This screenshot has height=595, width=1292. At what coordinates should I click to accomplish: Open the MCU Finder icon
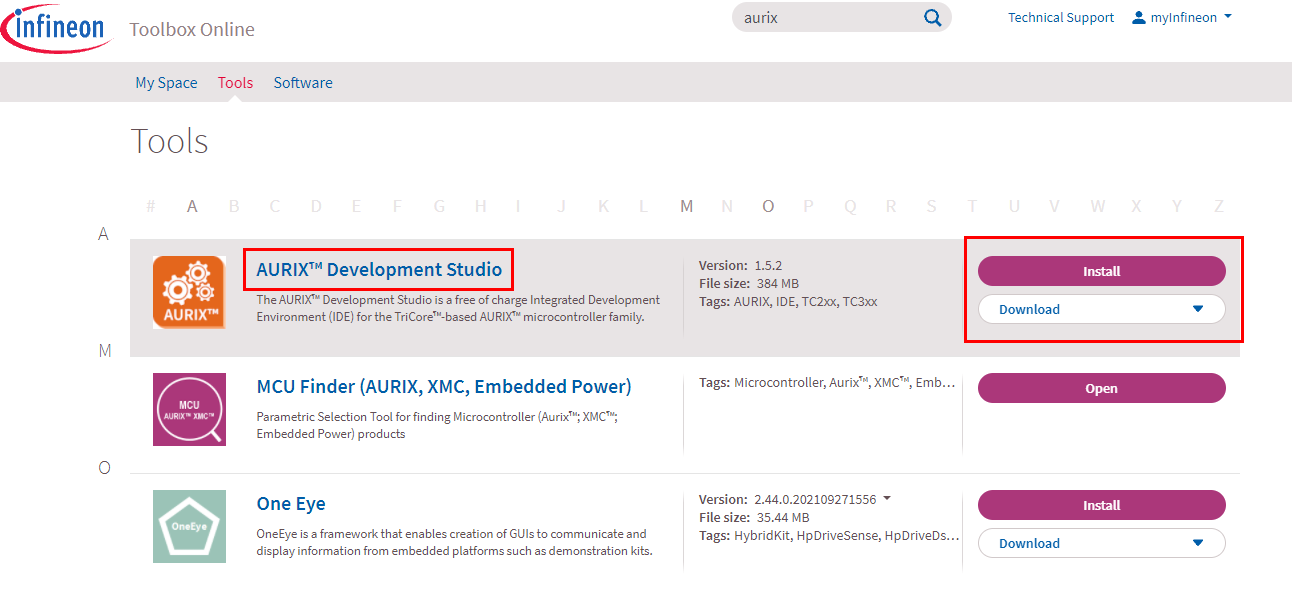[x=189, y=409]
